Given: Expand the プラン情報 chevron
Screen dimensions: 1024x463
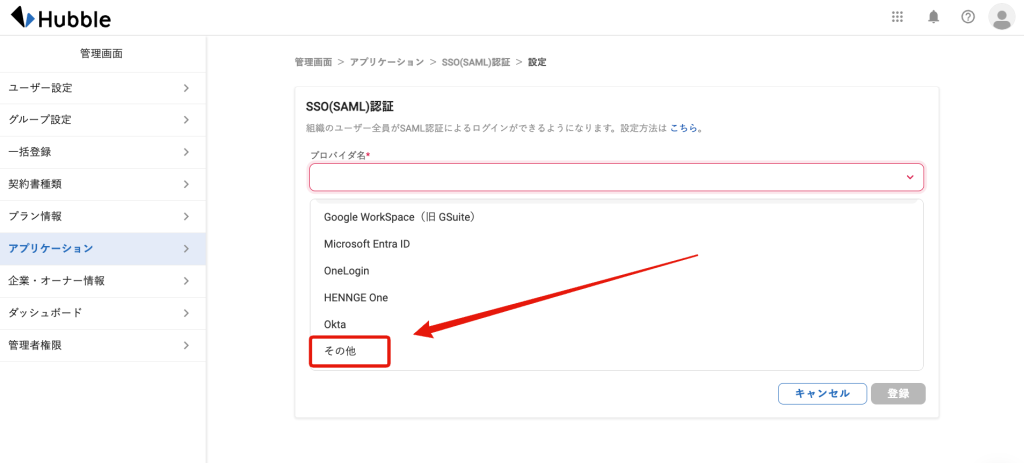Looking at the screenshot, I should coord(186,216).
